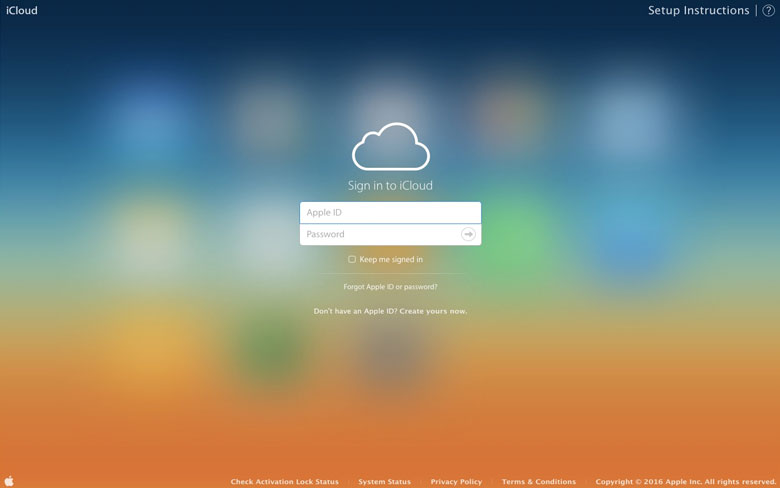Click the sign-in arrow in Password field
Image resolution: width=780 pixels, height=488 pixels.
(x=468, y=234)
